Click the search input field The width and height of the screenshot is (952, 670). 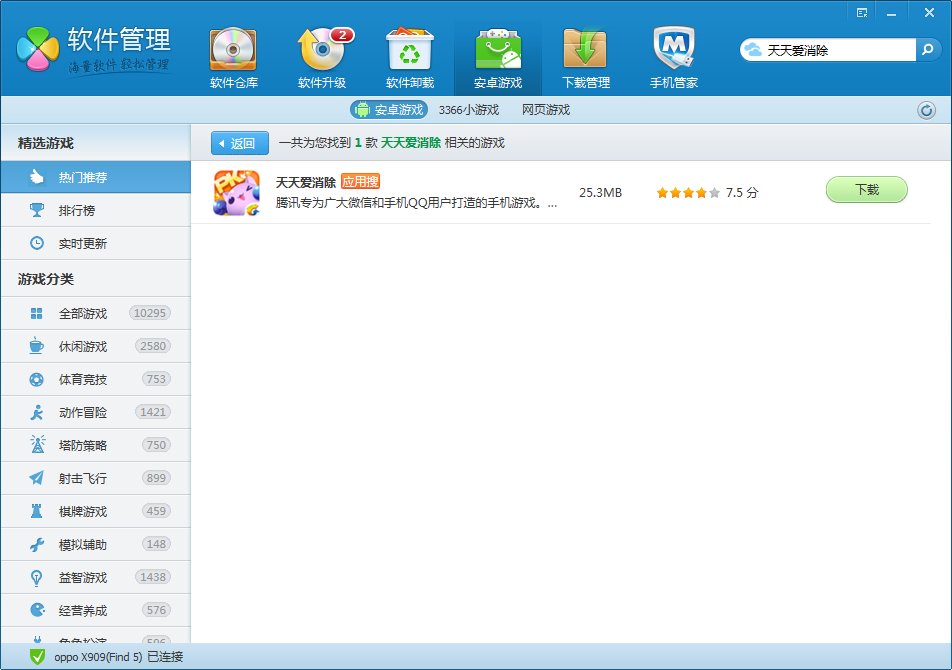[838, 49]
